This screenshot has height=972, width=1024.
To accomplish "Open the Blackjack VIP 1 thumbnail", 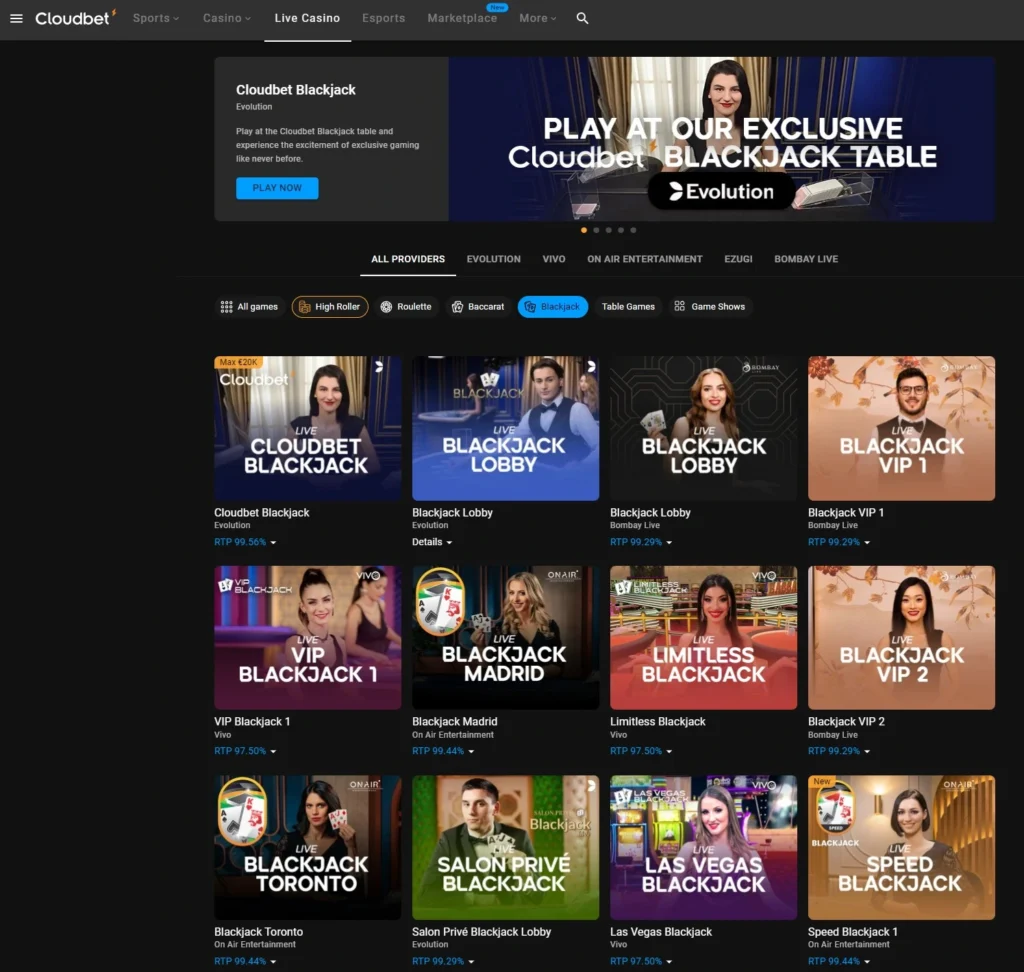I will click(x=901, y=429).
